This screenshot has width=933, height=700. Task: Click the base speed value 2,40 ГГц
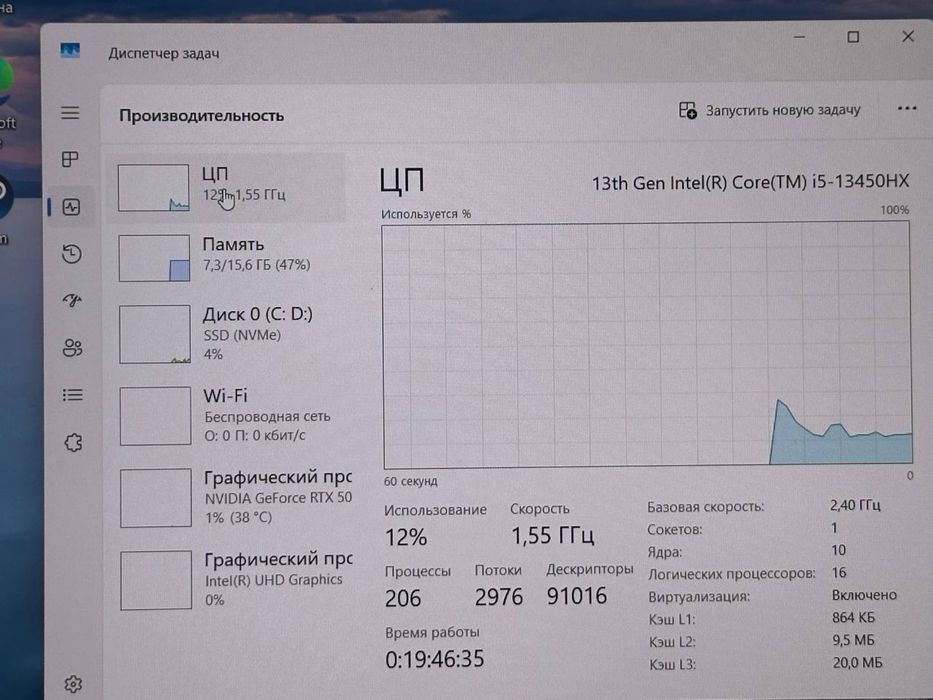[855, 505]
